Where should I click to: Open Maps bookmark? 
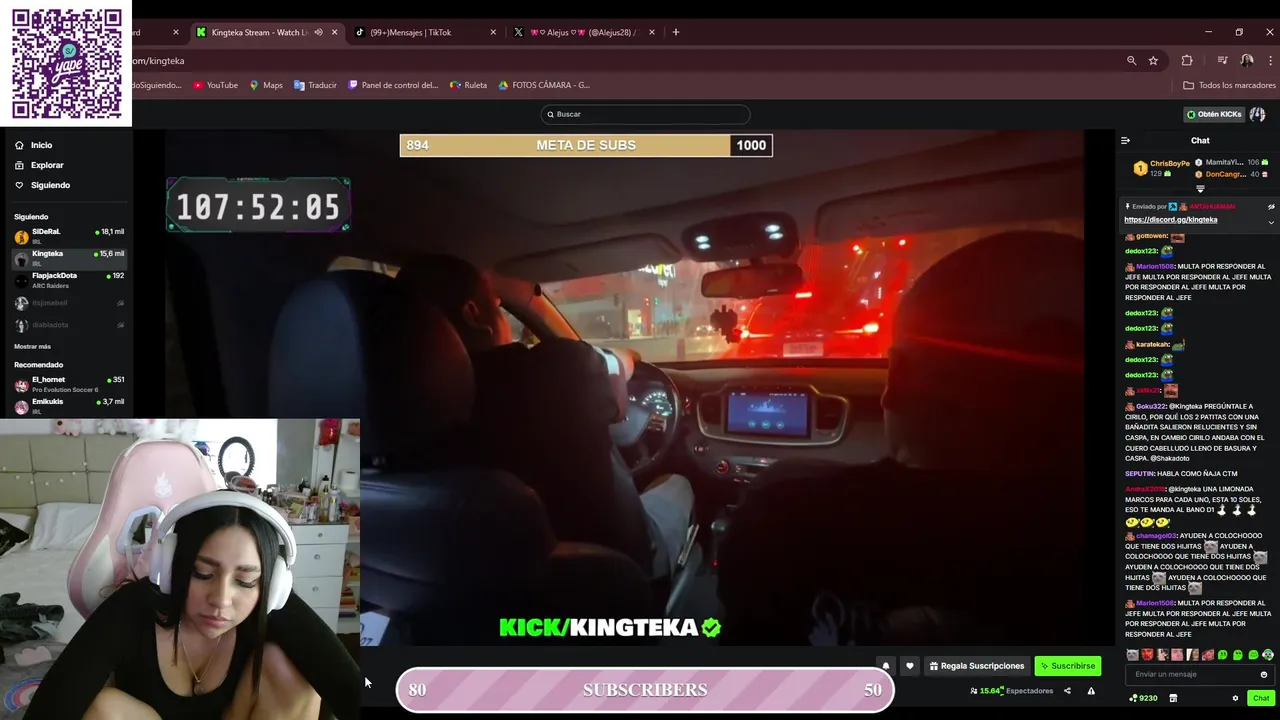pyautogui.click(x=266, y=85)
